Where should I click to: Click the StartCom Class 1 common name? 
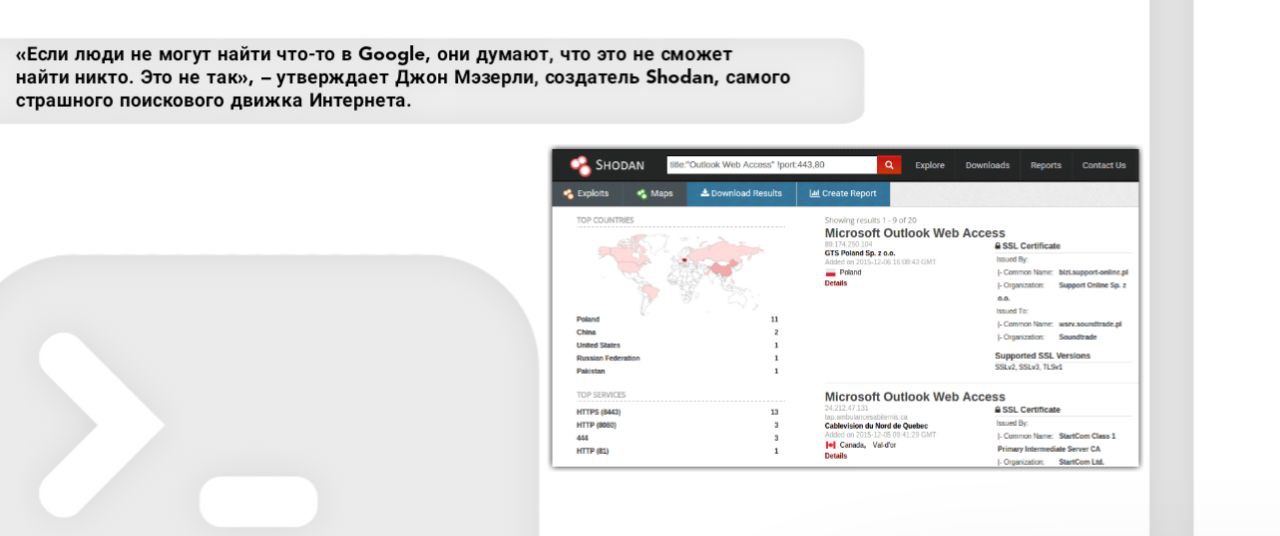[x=1087, y=436]
